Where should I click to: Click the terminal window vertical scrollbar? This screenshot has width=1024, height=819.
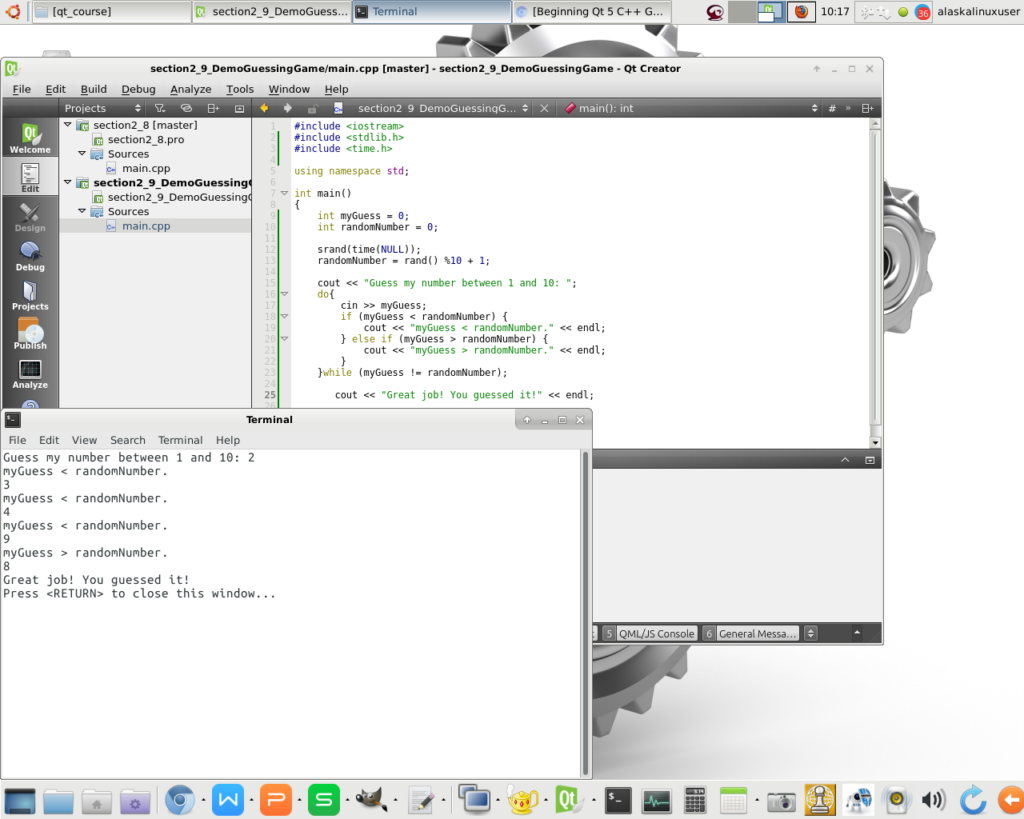coord(585,610)
